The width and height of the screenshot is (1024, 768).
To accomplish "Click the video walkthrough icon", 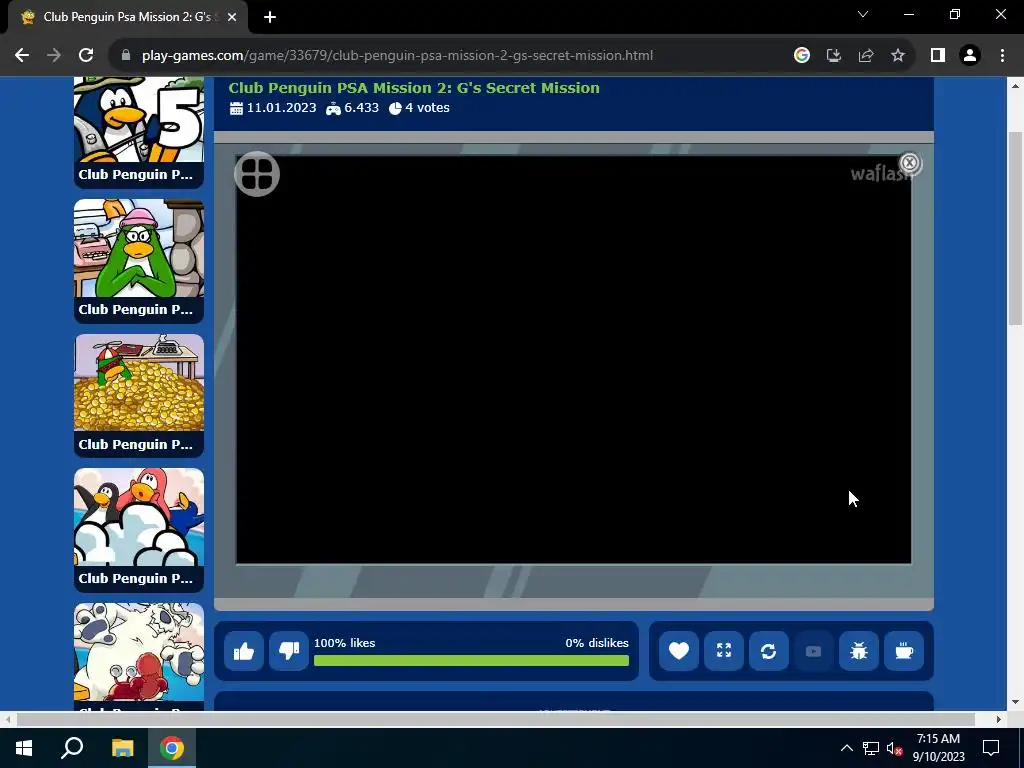I will [x=814, y=651].
